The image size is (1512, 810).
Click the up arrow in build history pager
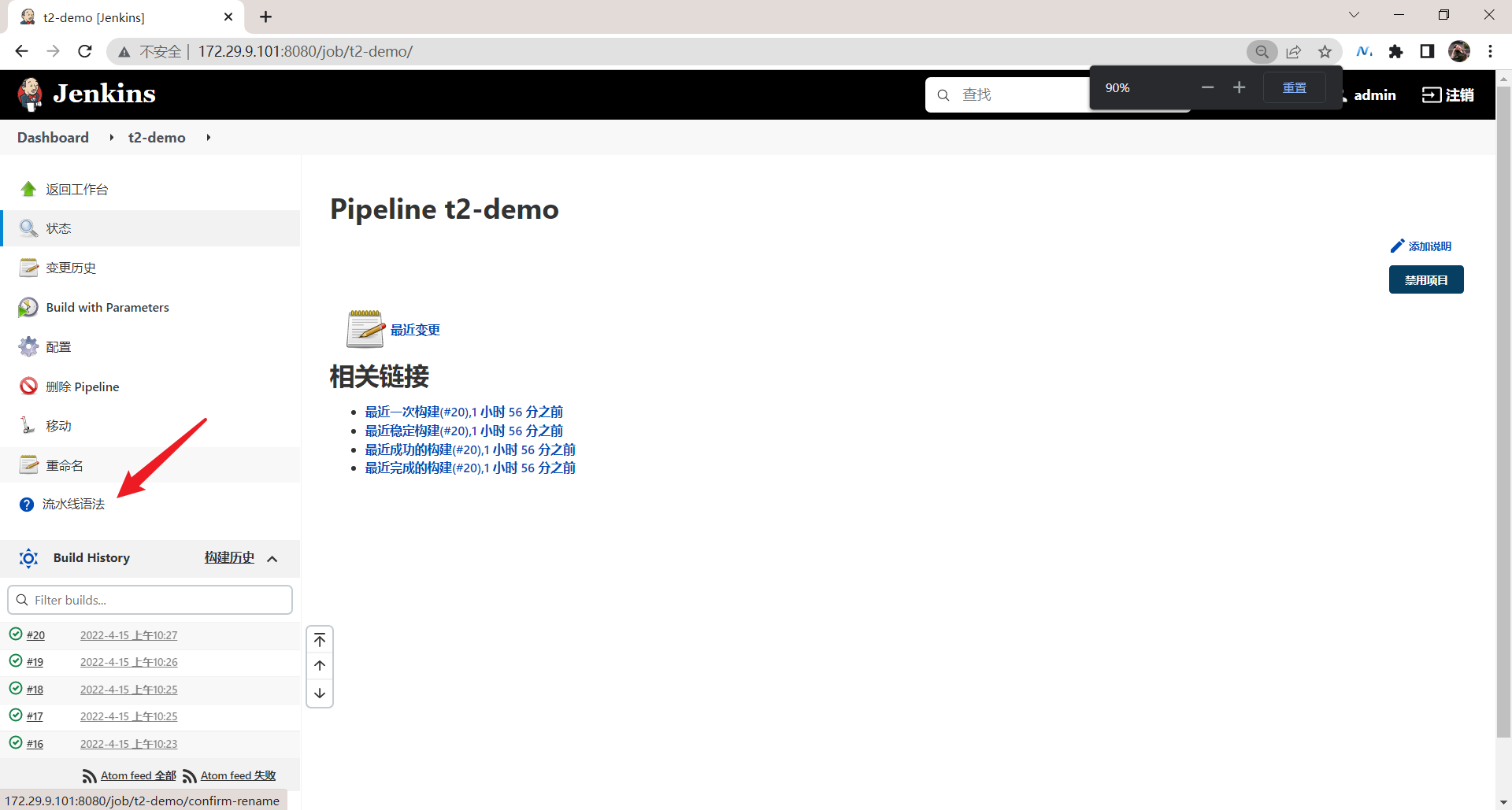point(320,666)
